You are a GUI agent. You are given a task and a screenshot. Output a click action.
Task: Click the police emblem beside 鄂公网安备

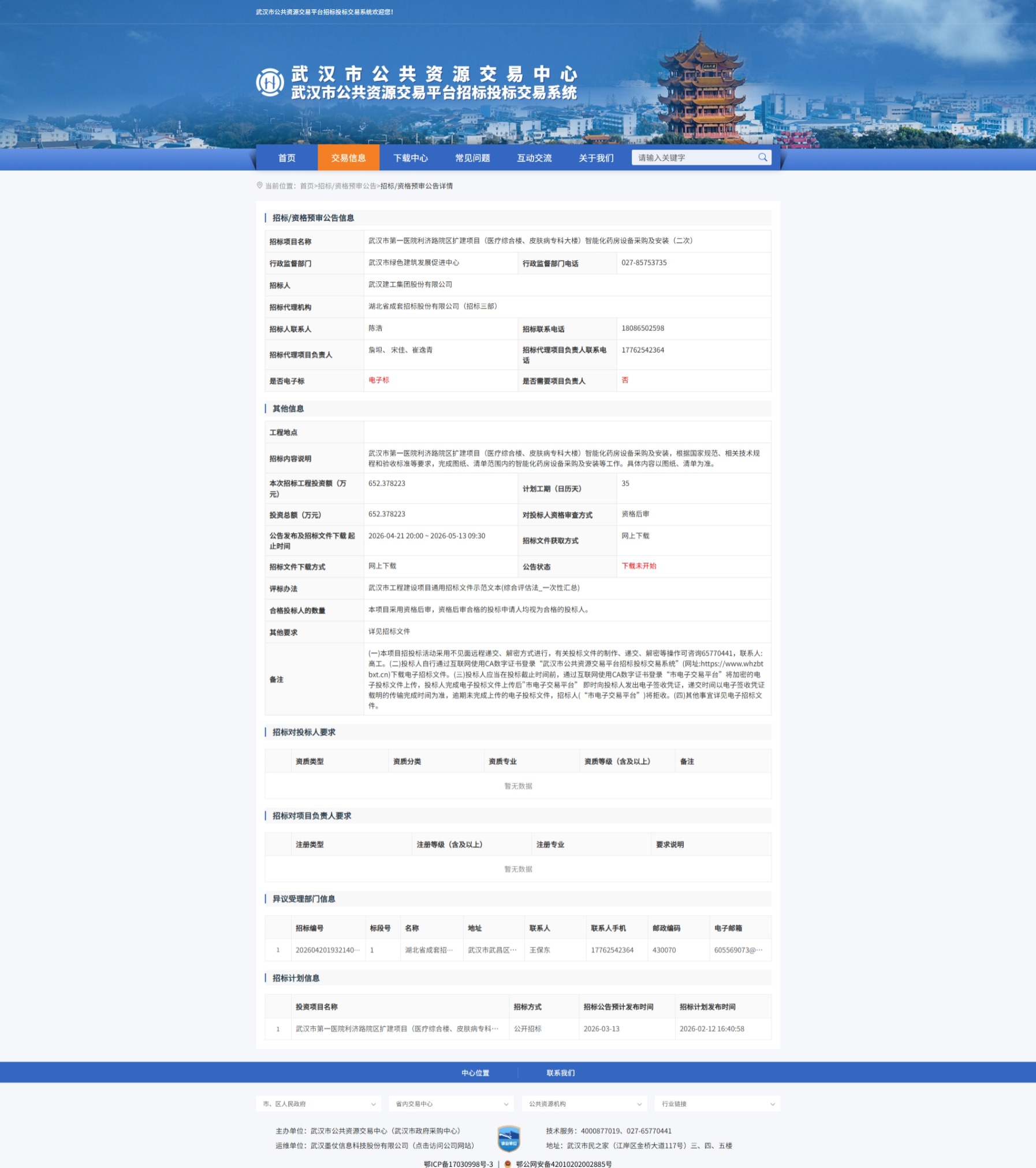pyautogui.click(x=508, y=1164)
